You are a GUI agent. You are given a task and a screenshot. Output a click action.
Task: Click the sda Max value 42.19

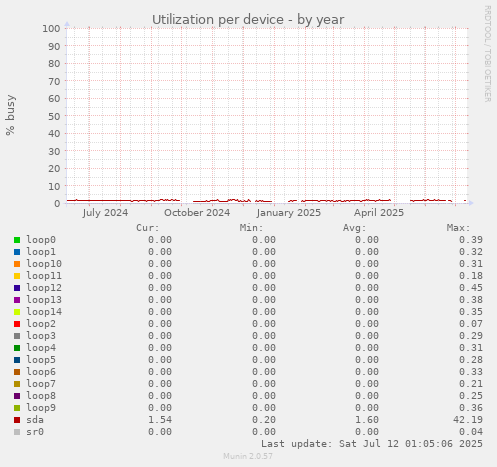(x=468, y=420)
